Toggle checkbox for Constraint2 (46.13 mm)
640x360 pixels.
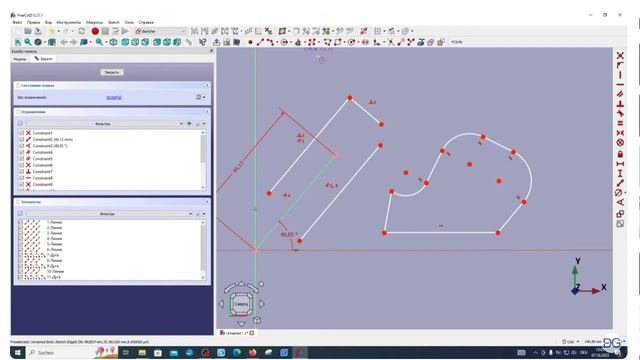(22, 139)
